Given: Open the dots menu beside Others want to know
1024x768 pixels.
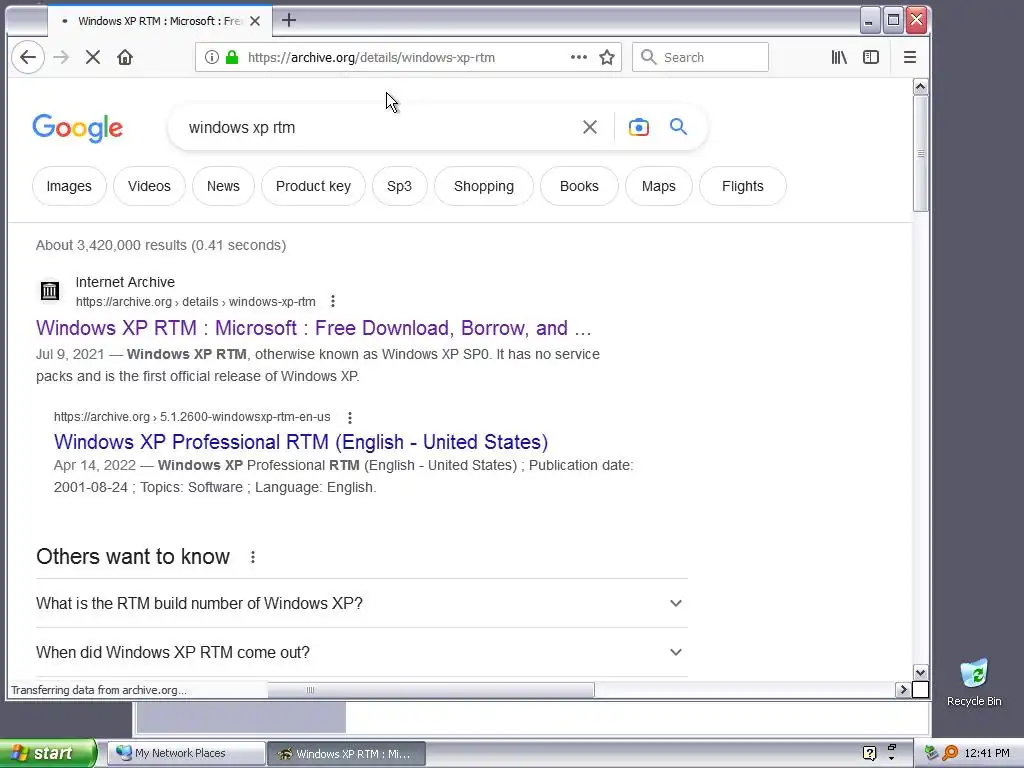Looking at the screenshot, I should 253,557.
